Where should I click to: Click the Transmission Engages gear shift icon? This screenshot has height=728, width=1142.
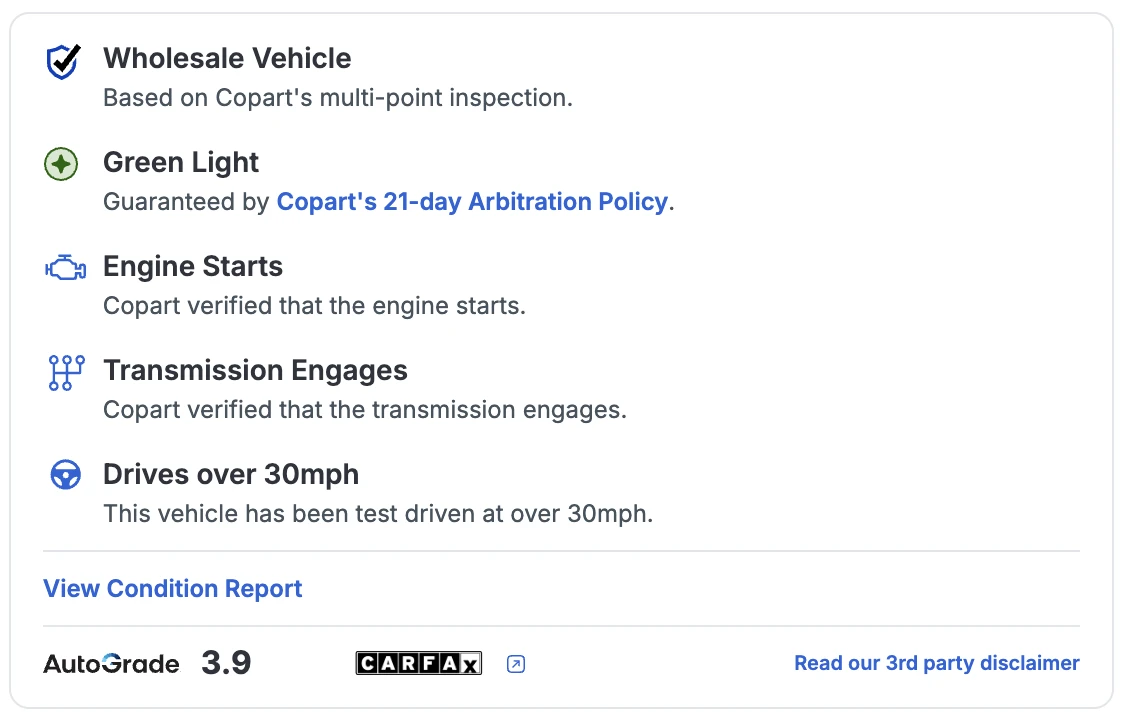[65, 372]
